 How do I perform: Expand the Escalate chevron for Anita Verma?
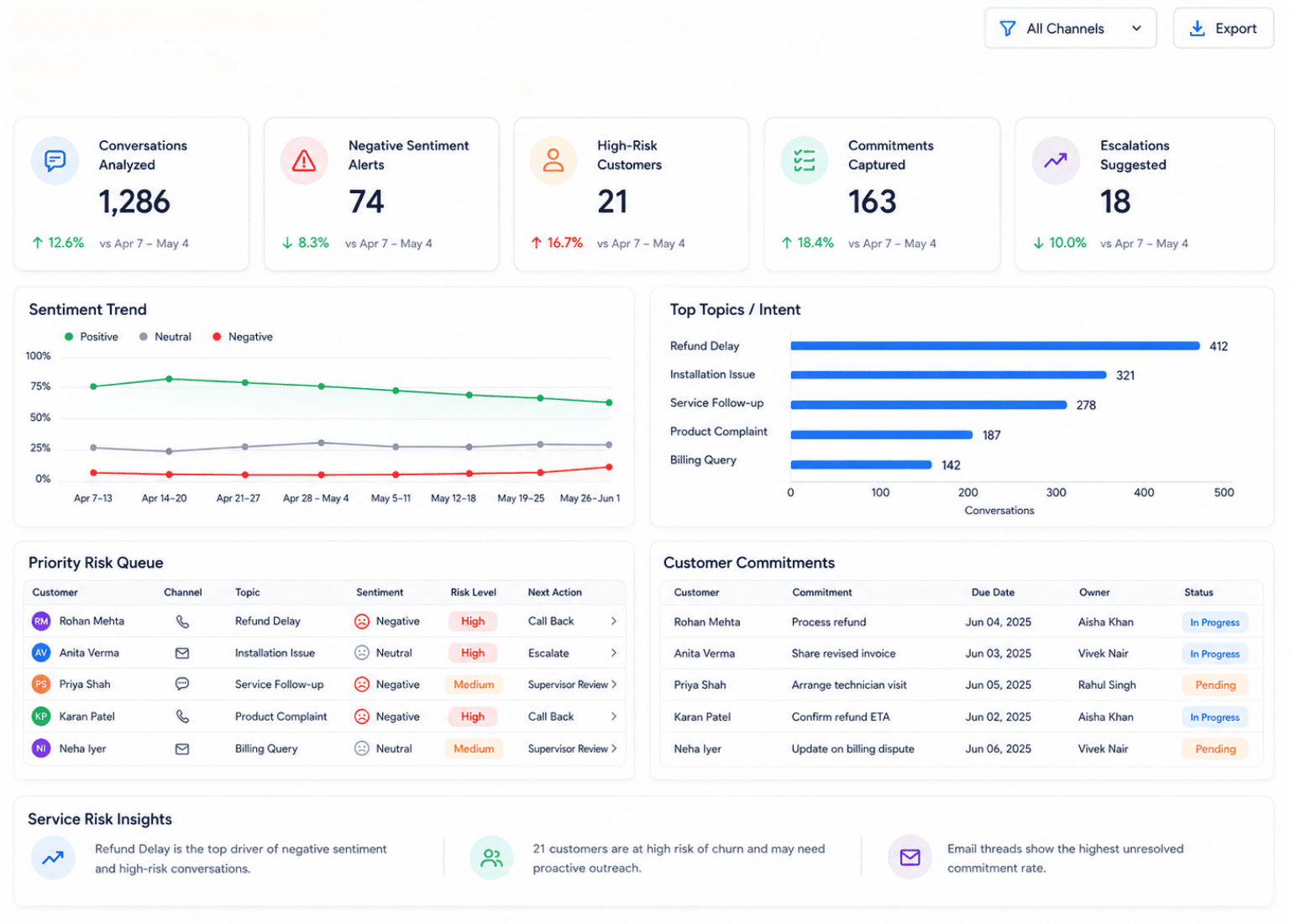pos(614,653)
